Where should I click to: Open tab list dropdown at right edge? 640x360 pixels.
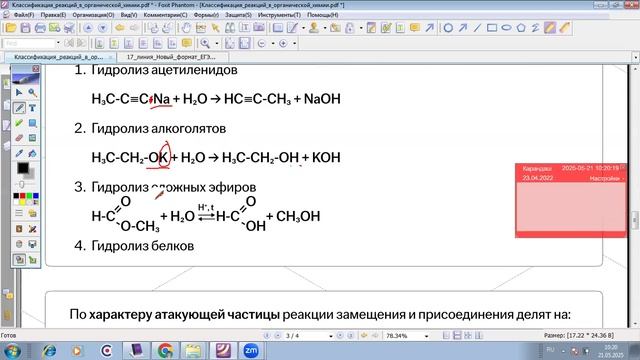(635, 58)
